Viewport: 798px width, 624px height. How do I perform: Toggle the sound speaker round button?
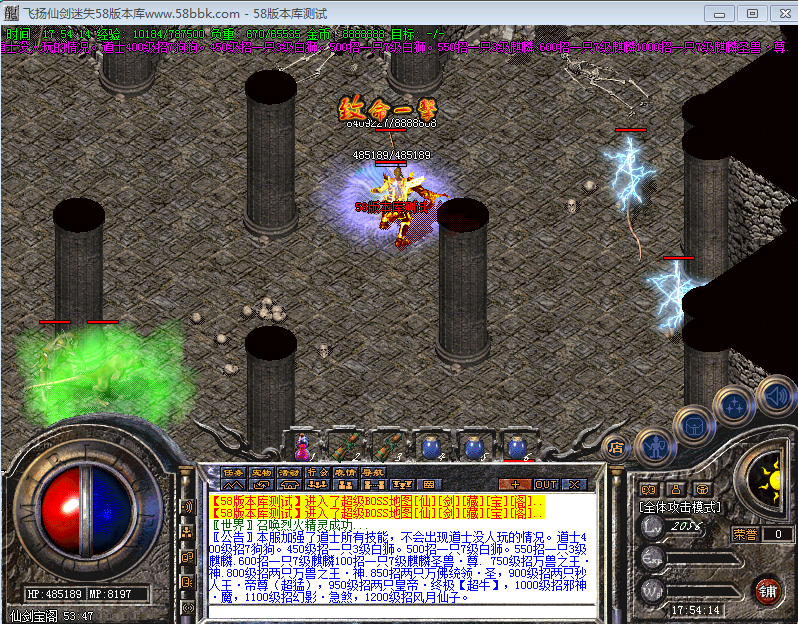pos(776,395)
